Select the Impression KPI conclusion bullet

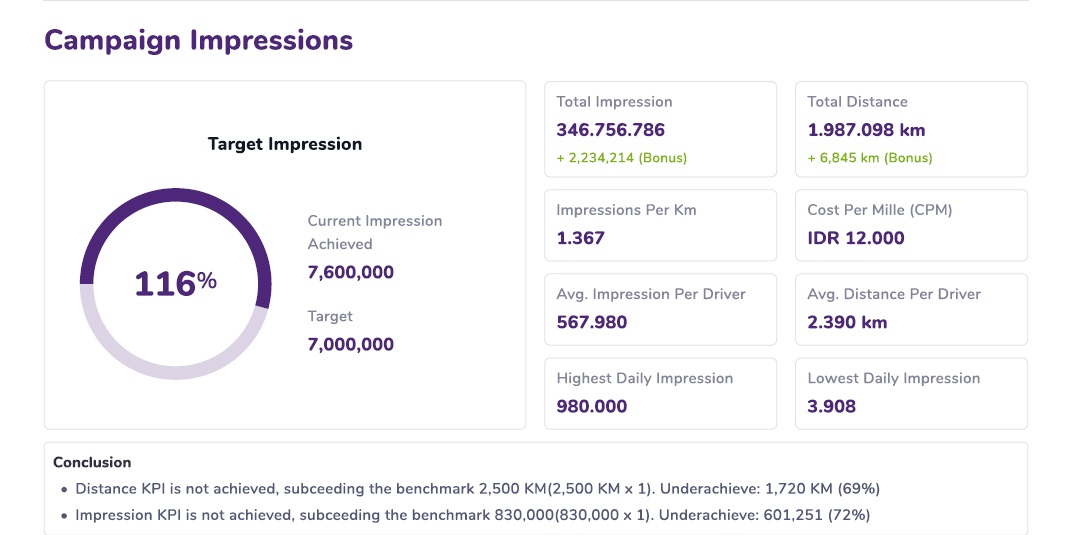(x=472, y=515)
